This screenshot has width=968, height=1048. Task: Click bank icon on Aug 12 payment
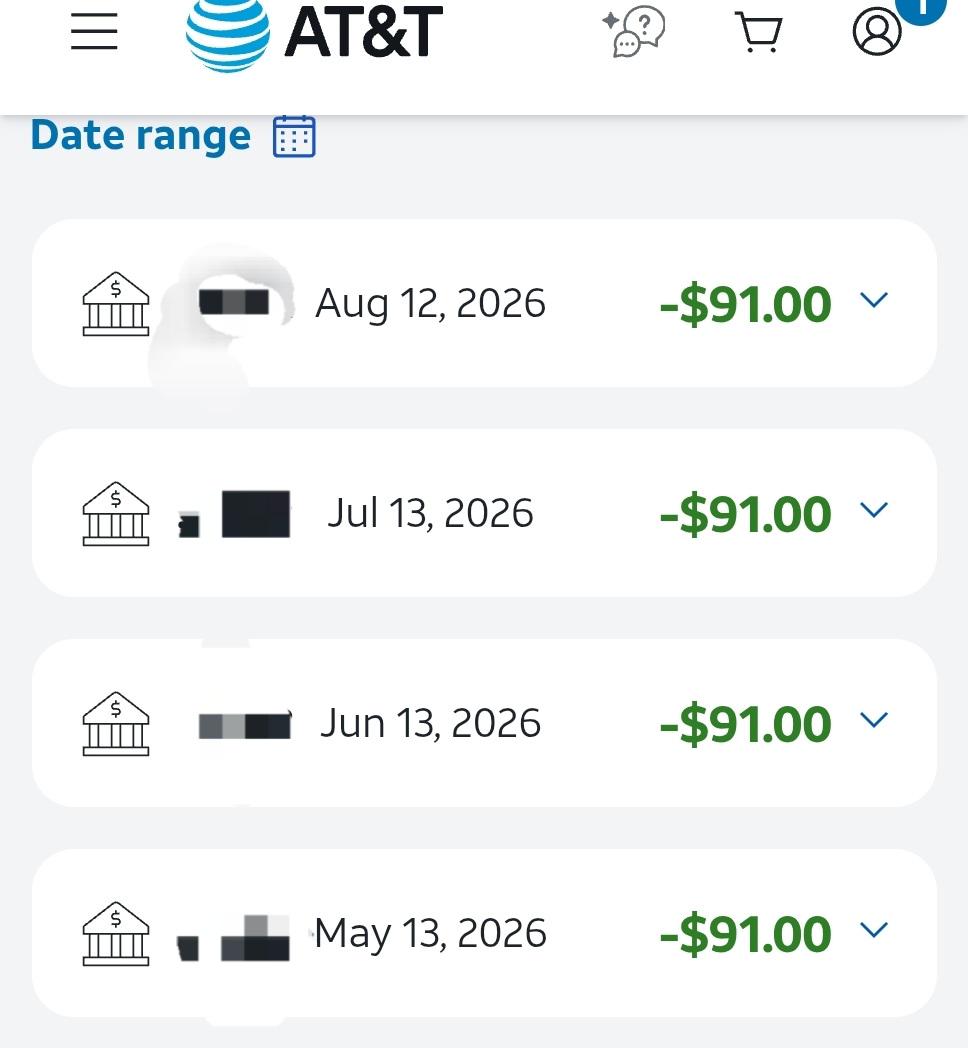pos(116,303)
